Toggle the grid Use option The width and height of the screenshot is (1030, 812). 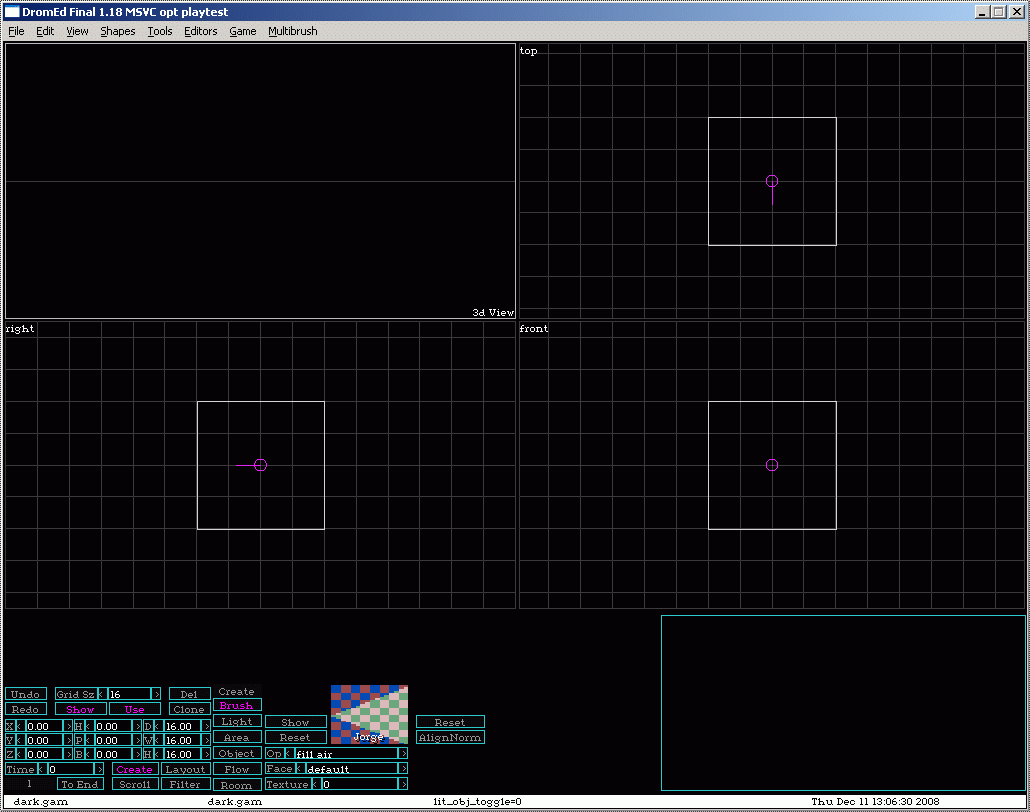(x=134, y=709)
